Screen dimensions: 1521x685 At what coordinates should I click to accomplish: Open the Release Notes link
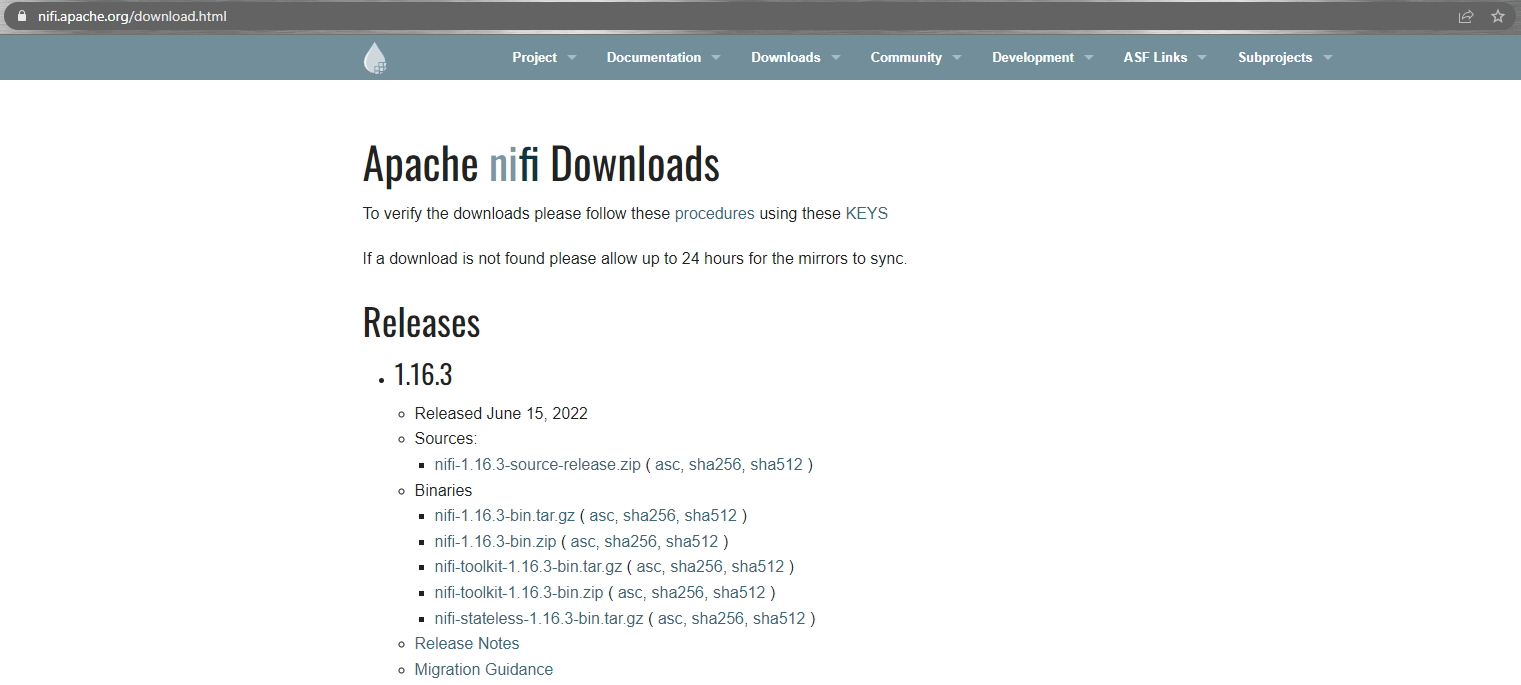(467, 644)
